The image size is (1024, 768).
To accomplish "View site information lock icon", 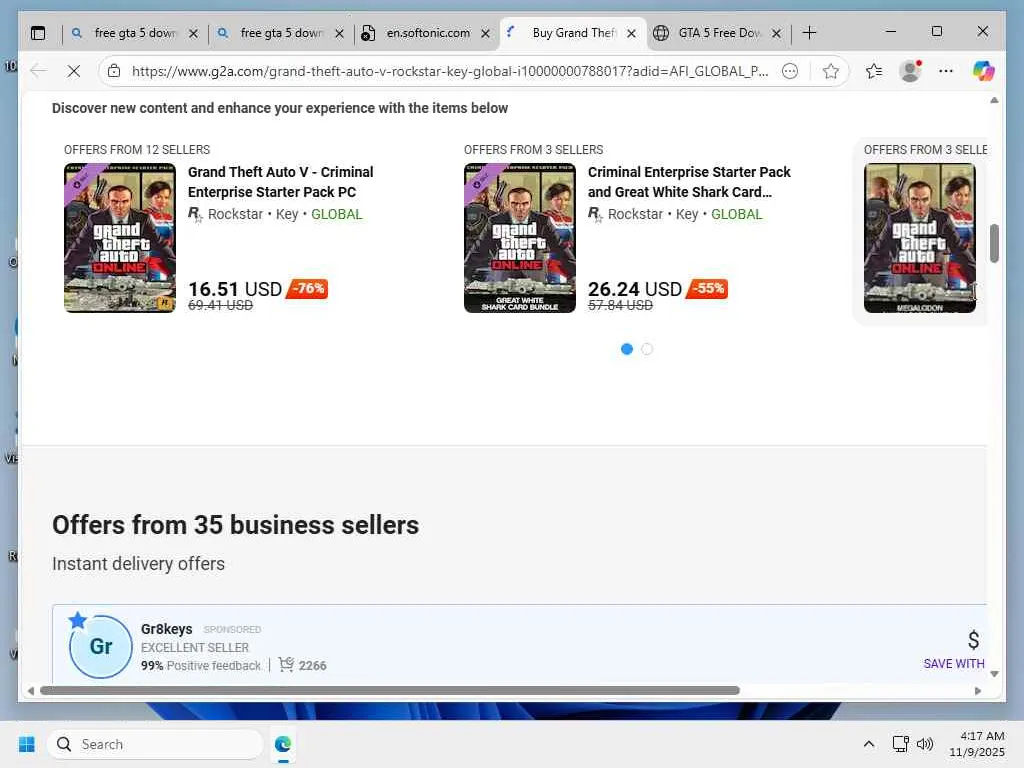I will 114,71.
